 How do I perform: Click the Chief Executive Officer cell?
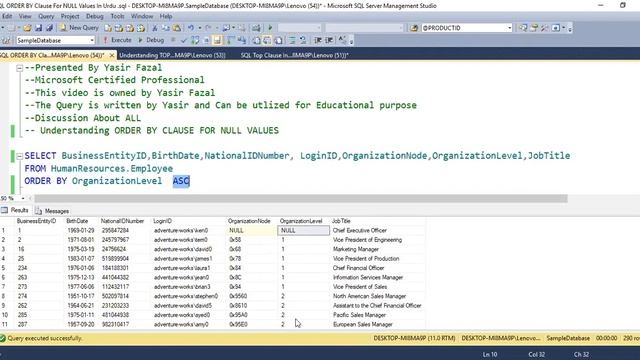(377, 230)
